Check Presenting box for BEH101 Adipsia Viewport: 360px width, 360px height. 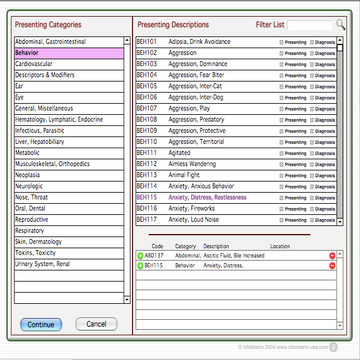pos(281,42)
